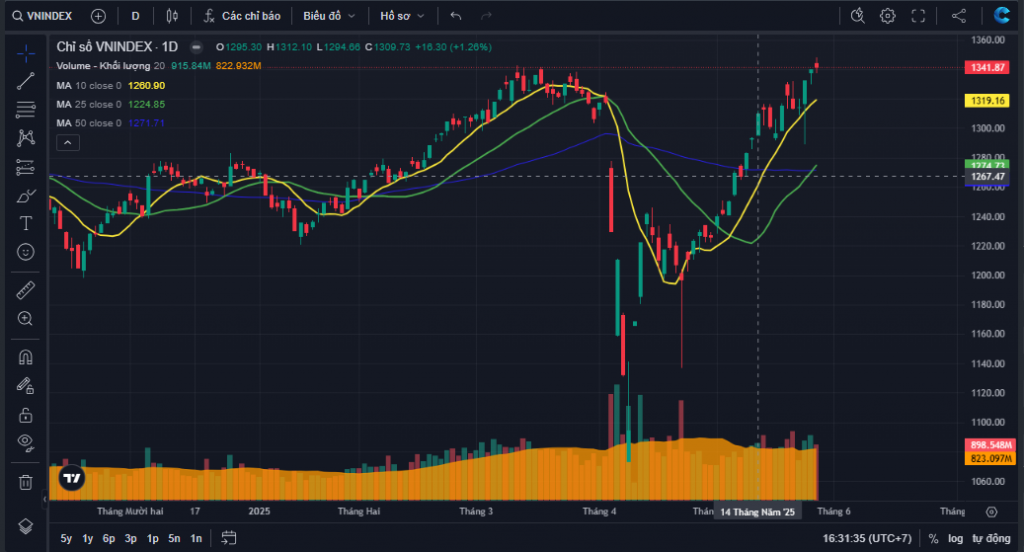Click the 1267.47 crosshair price label
The width and height of the screenshot is (1024, 552).
coord(987,177)
